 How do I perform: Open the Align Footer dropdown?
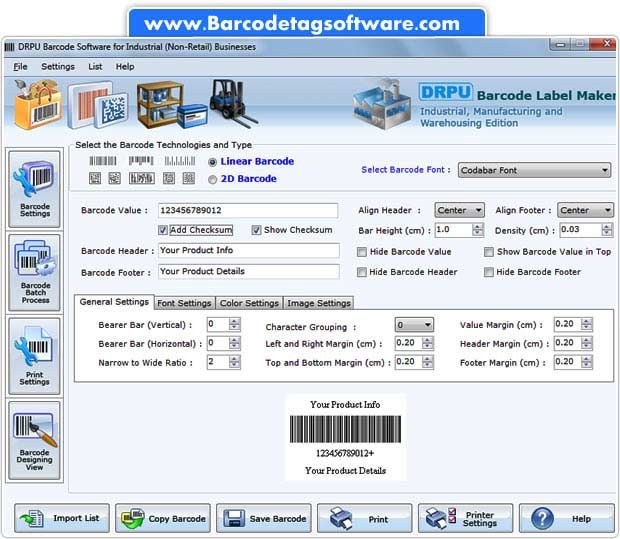point(585,210)
